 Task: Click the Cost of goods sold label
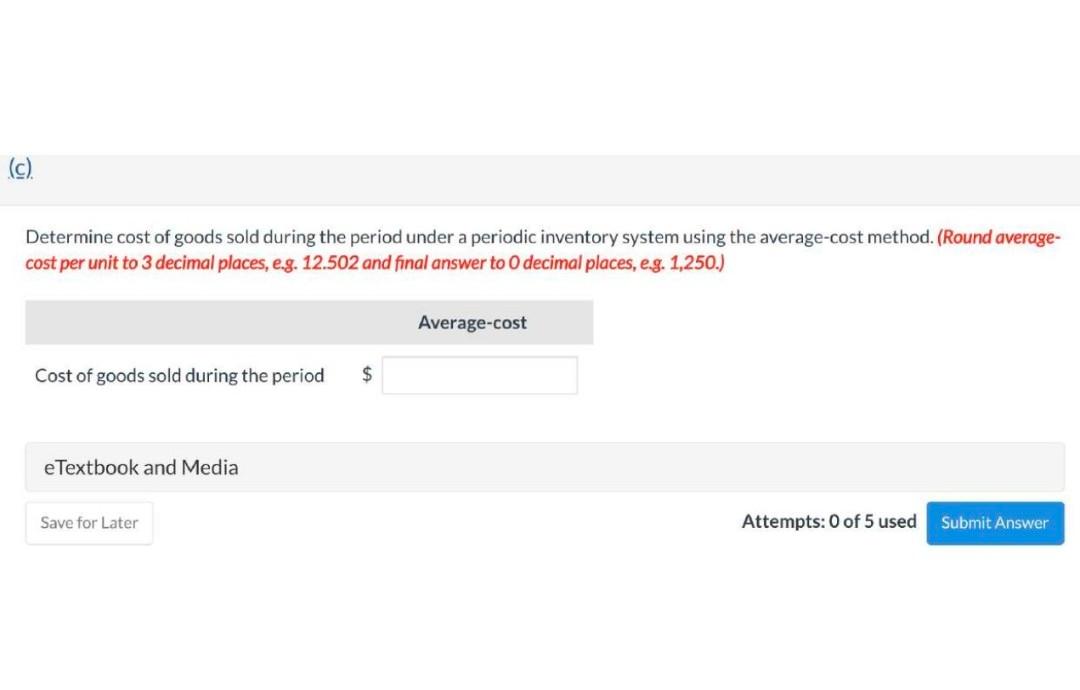tap(179, 375)
